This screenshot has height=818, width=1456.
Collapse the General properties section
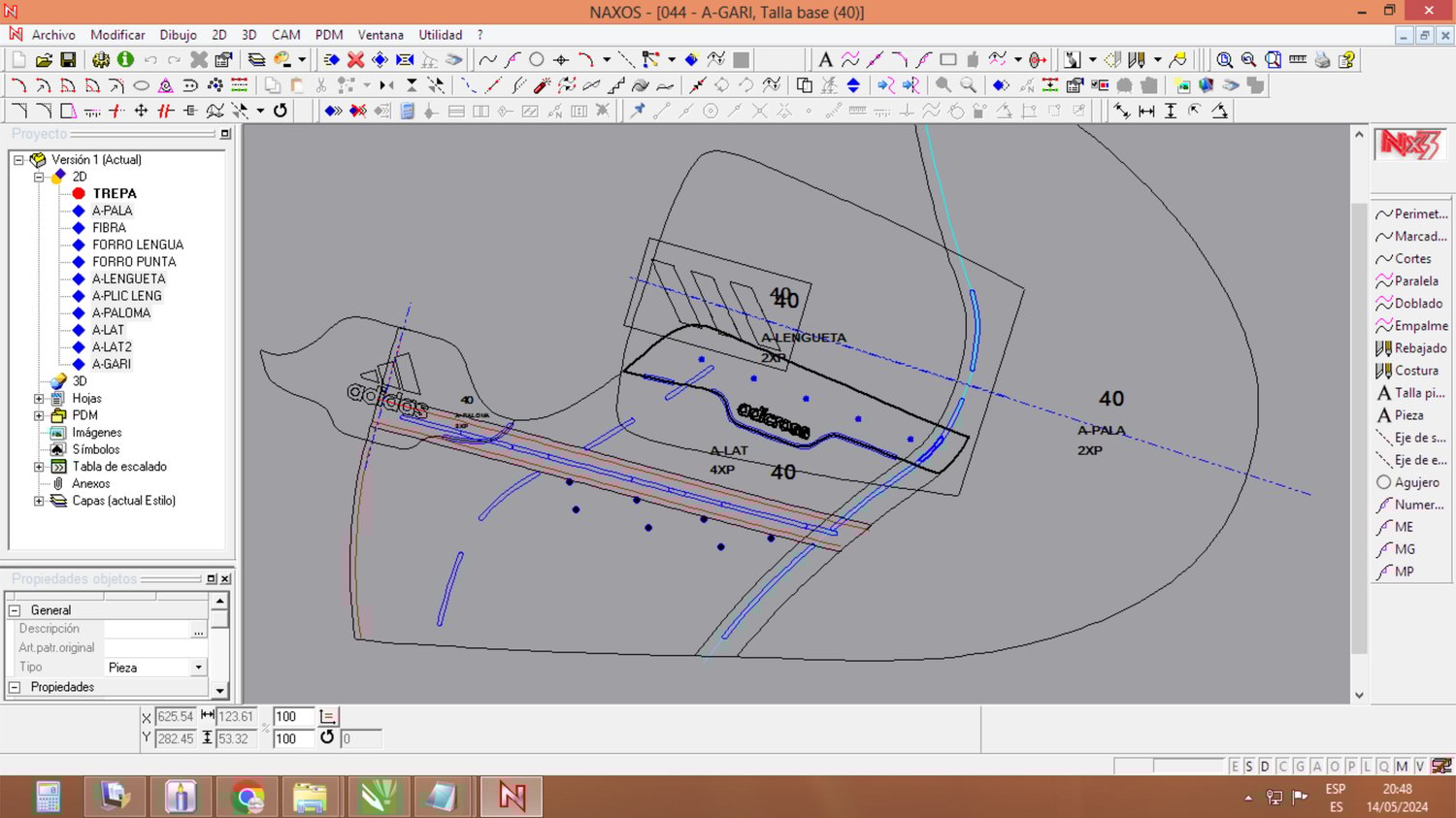(15, 610)
